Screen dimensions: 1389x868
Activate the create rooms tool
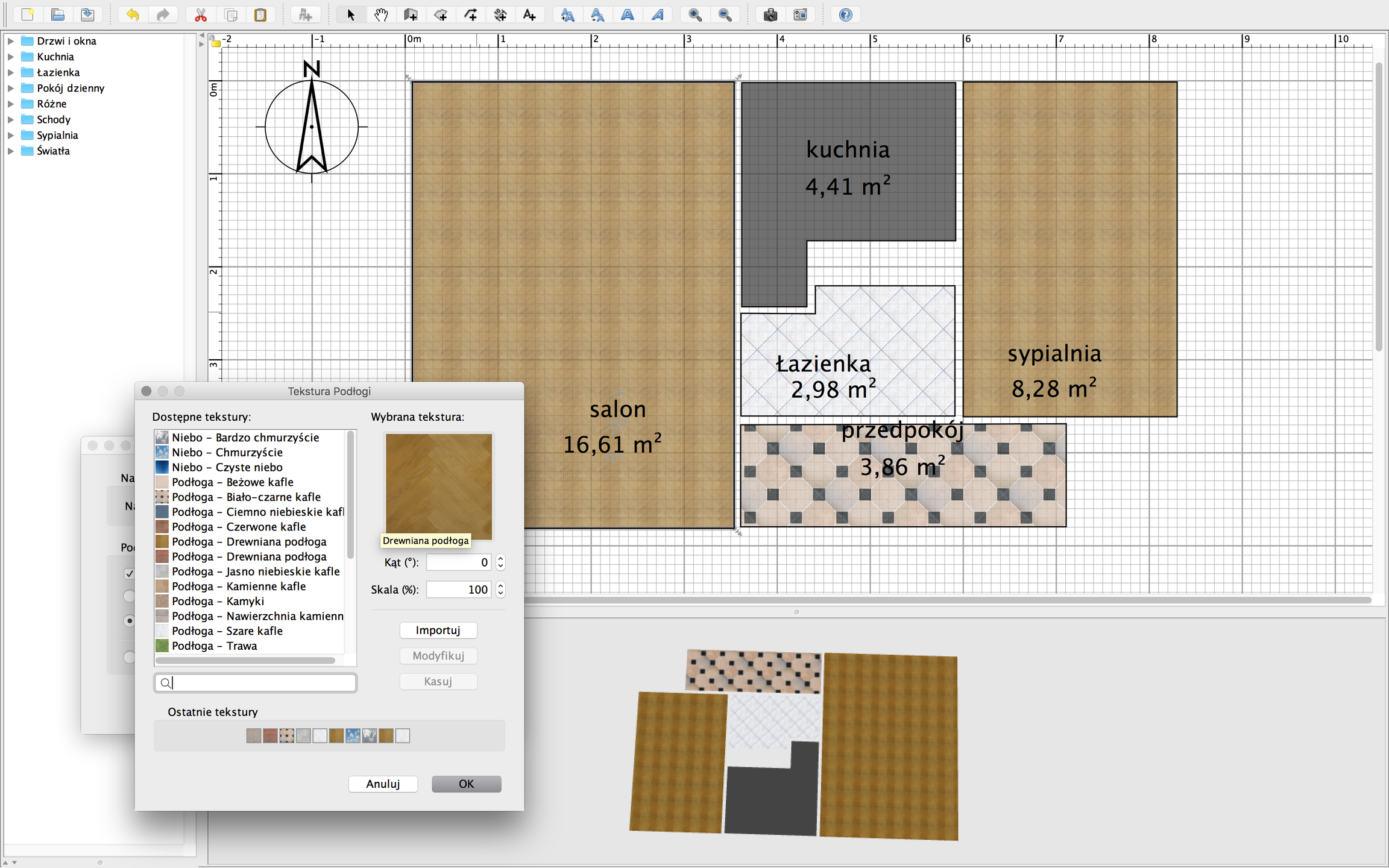coord(441,15)
